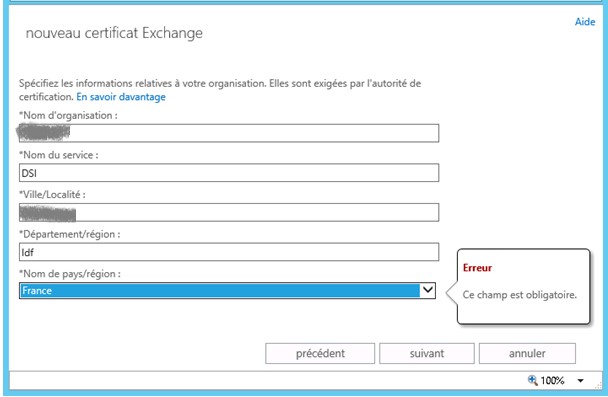
Task: Continue with the suivant button
Action: click(x=427, y=353)
